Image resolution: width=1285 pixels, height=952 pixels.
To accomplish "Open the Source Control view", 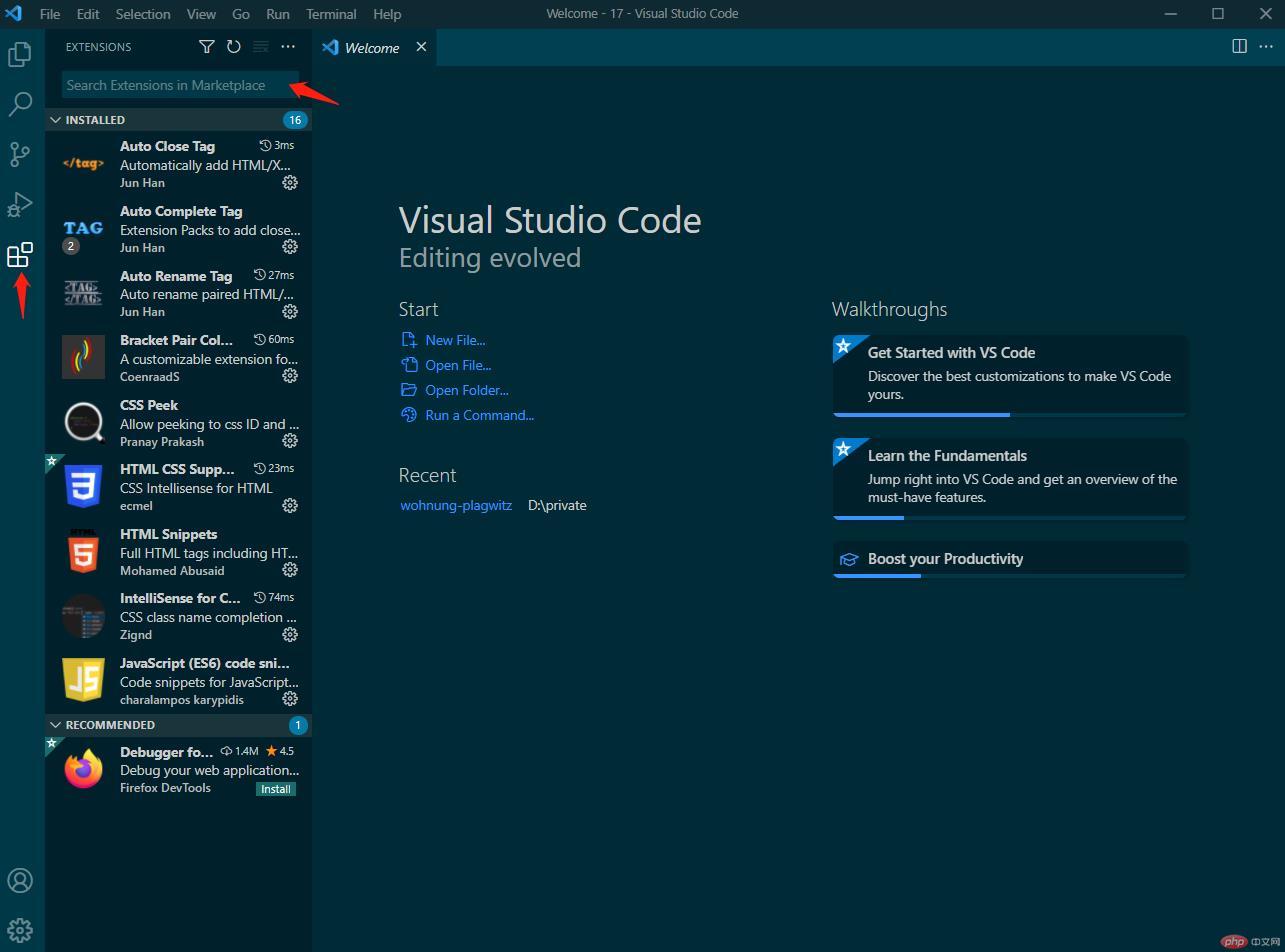I will click(20, 154).
